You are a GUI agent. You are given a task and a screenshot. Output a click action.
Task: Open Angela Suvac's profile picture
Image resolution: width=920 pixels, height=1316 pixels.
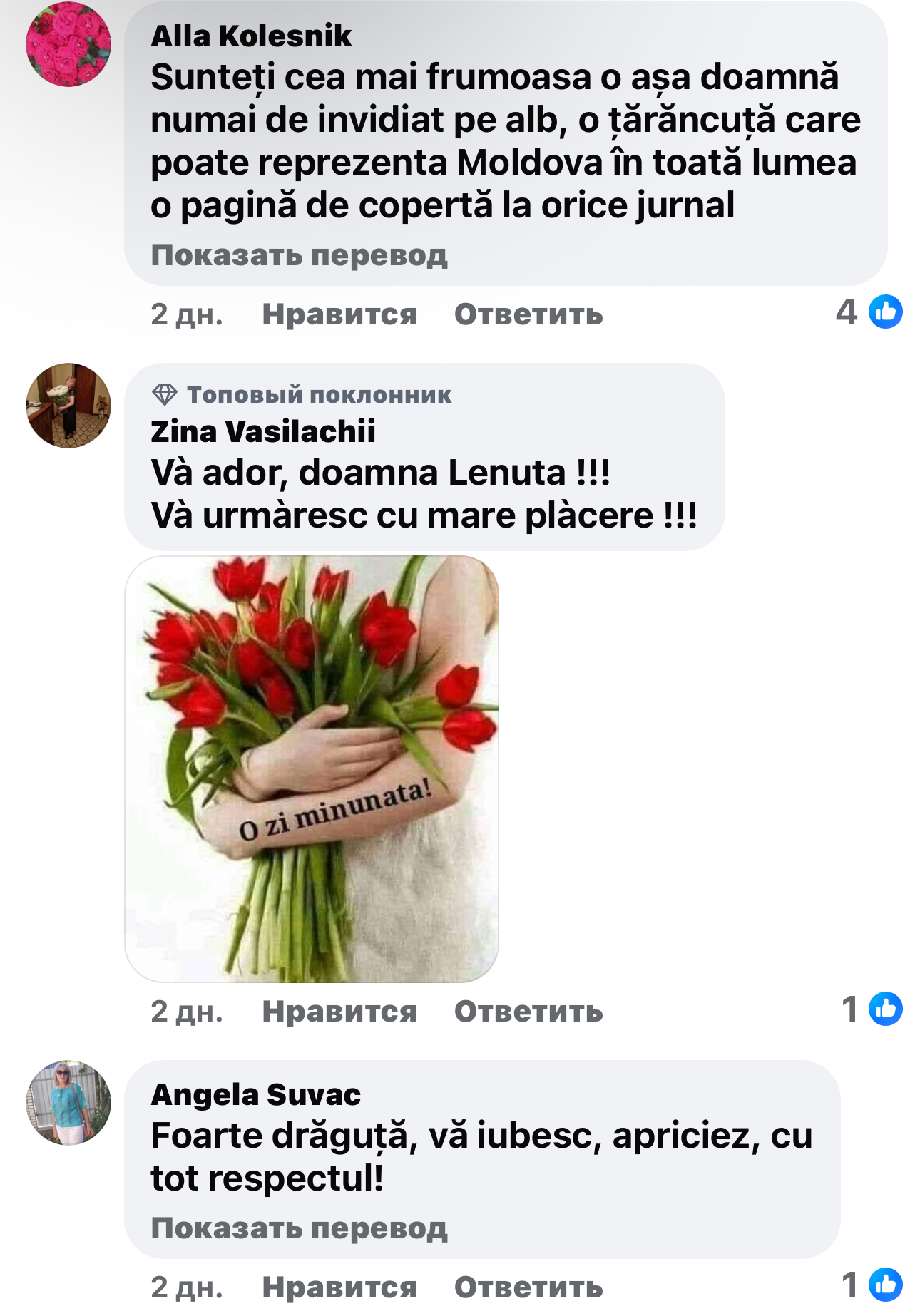tap(68, 1103)
